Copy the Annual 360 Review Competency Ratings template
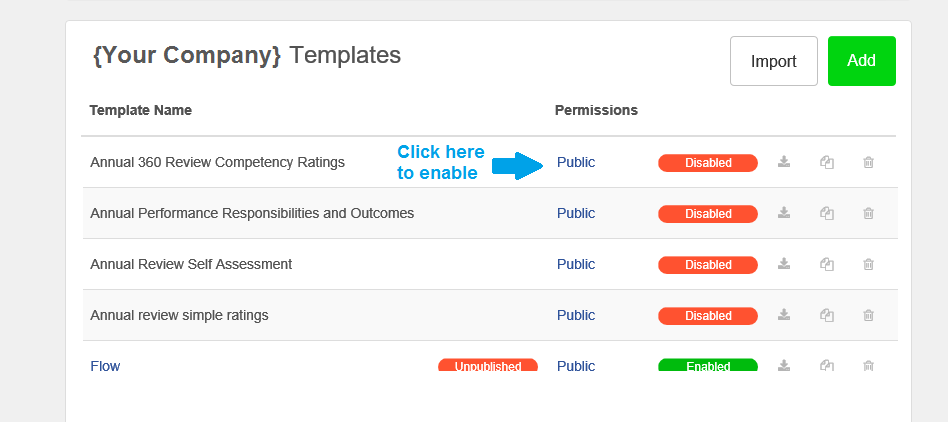This screenshot has height=422, width=948. [826, 162]
